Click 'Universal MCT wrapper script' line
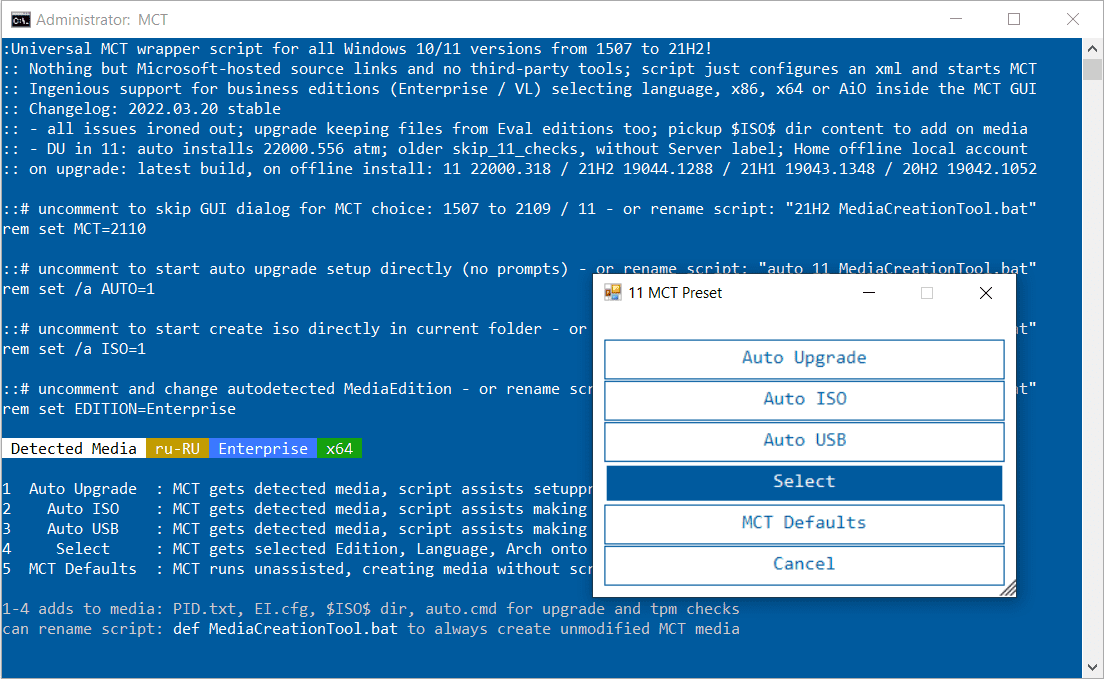Screen dimensions: 1104x679 [357, 49]
